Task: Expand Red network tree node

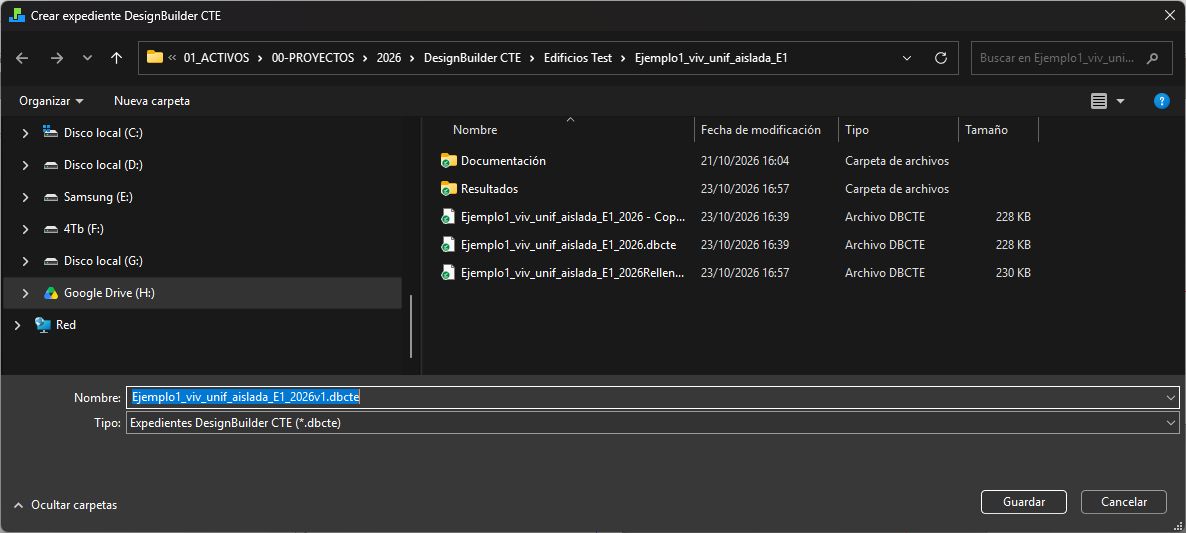Action: [17, 325]
